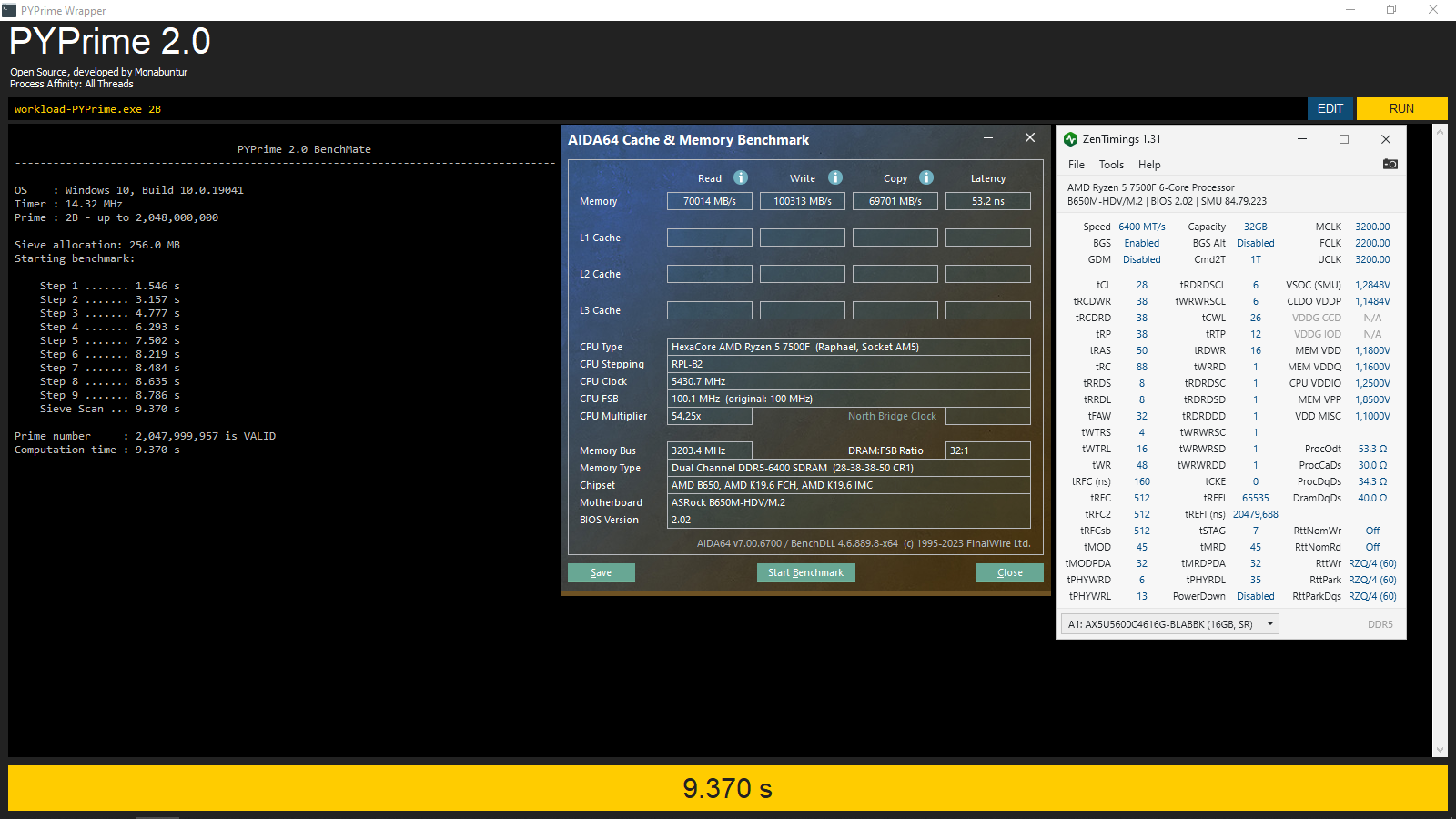Click the scroll down arrow of PYPrime output
Viewport: 1456px width, 819px height.
(1440, 750)
